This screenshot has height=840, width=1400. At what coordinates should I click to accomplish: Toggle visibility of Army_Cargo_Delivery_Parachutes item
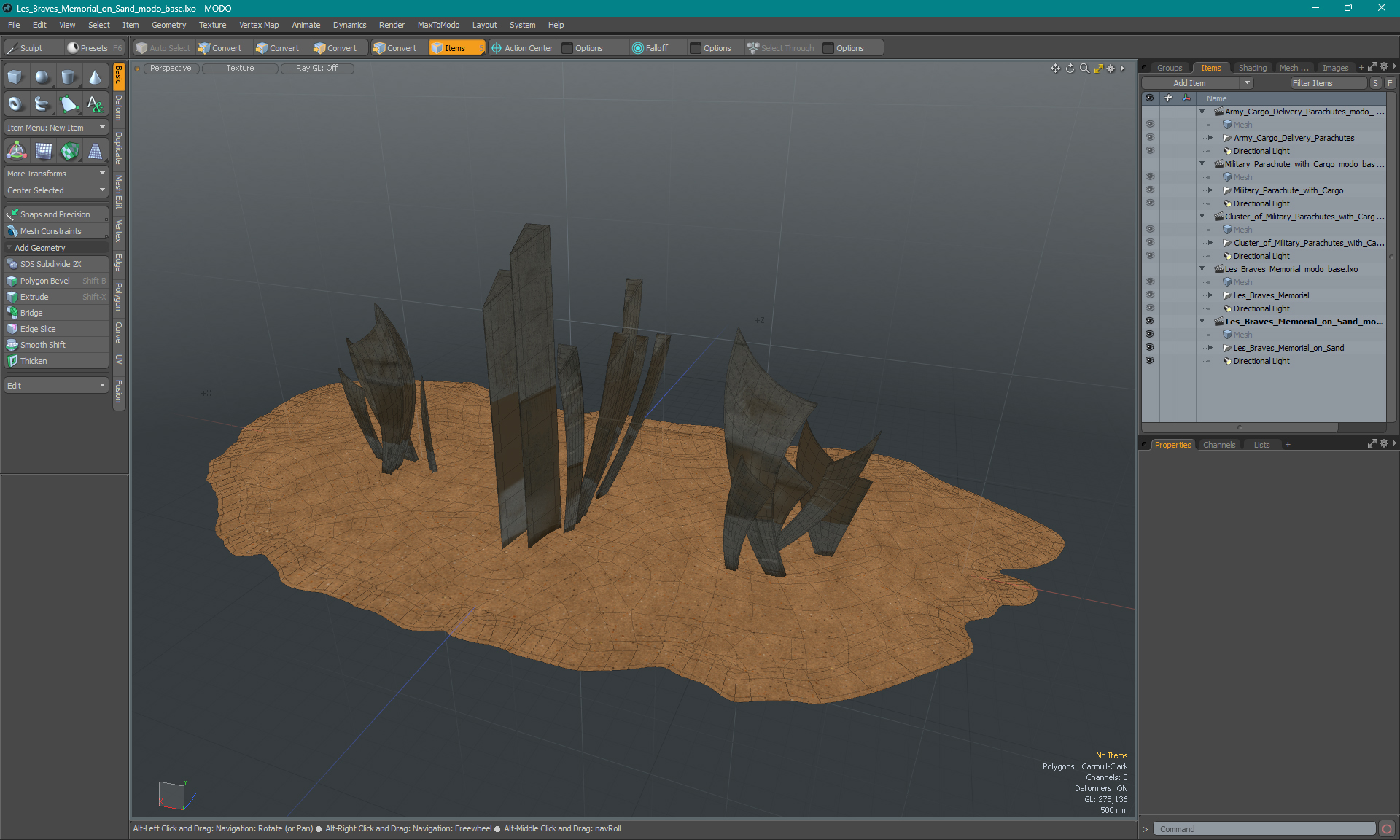point(1150,138)
